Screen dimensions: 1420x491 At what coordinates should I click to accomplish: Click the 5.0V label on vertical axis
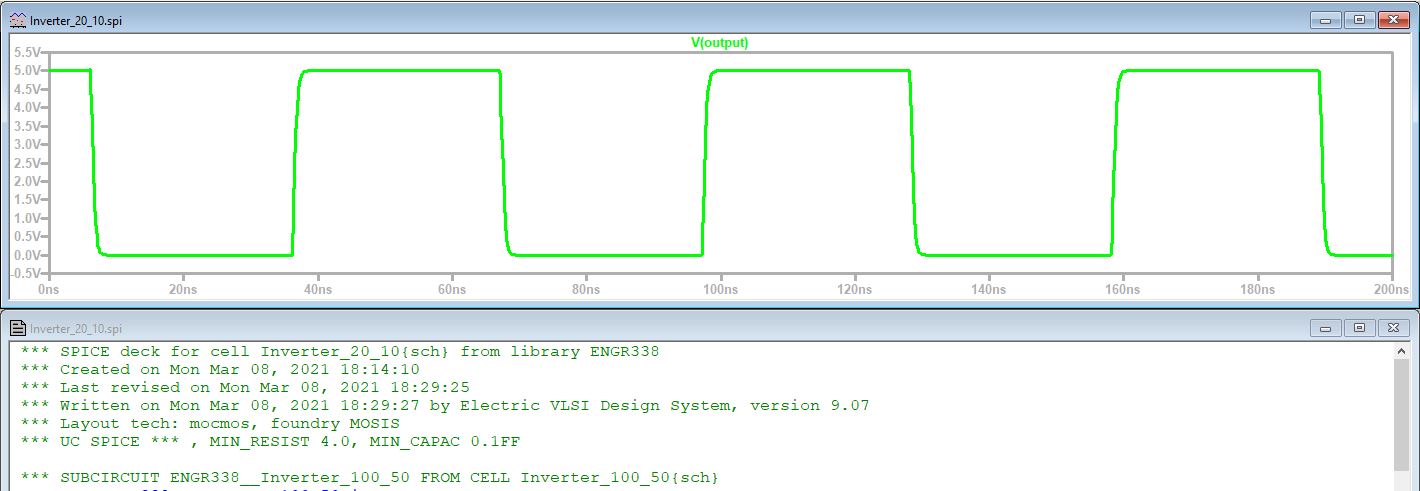click(27, 71)
